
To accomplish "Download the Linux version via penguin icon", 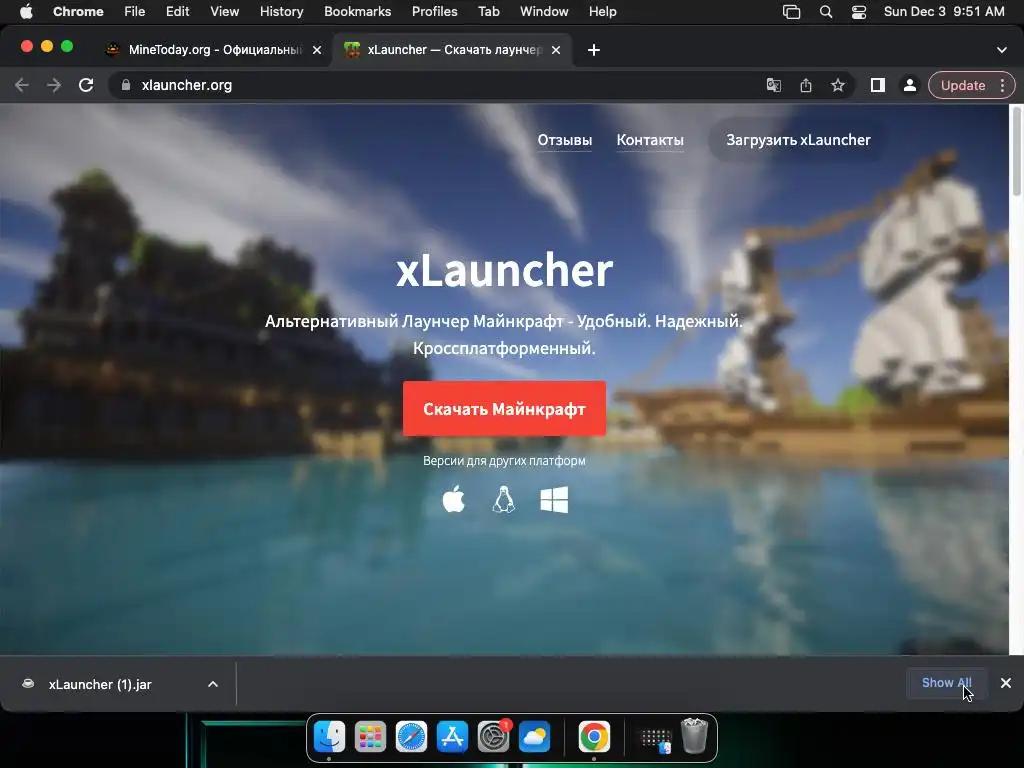I will click(504, 500).
